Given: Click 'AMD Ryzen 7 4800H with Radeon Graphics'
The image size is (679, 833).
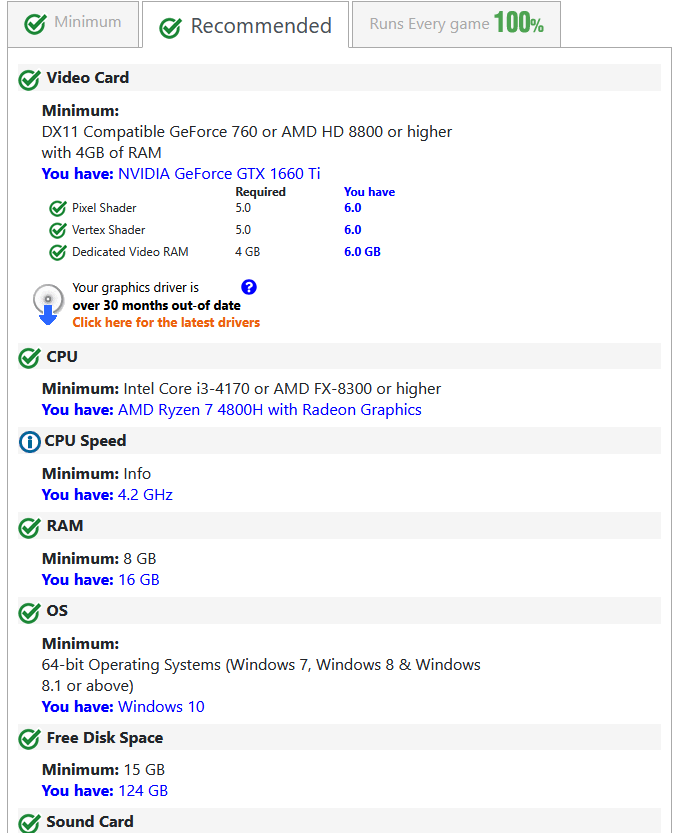Looking at the screenshot, I should point(269,410).
